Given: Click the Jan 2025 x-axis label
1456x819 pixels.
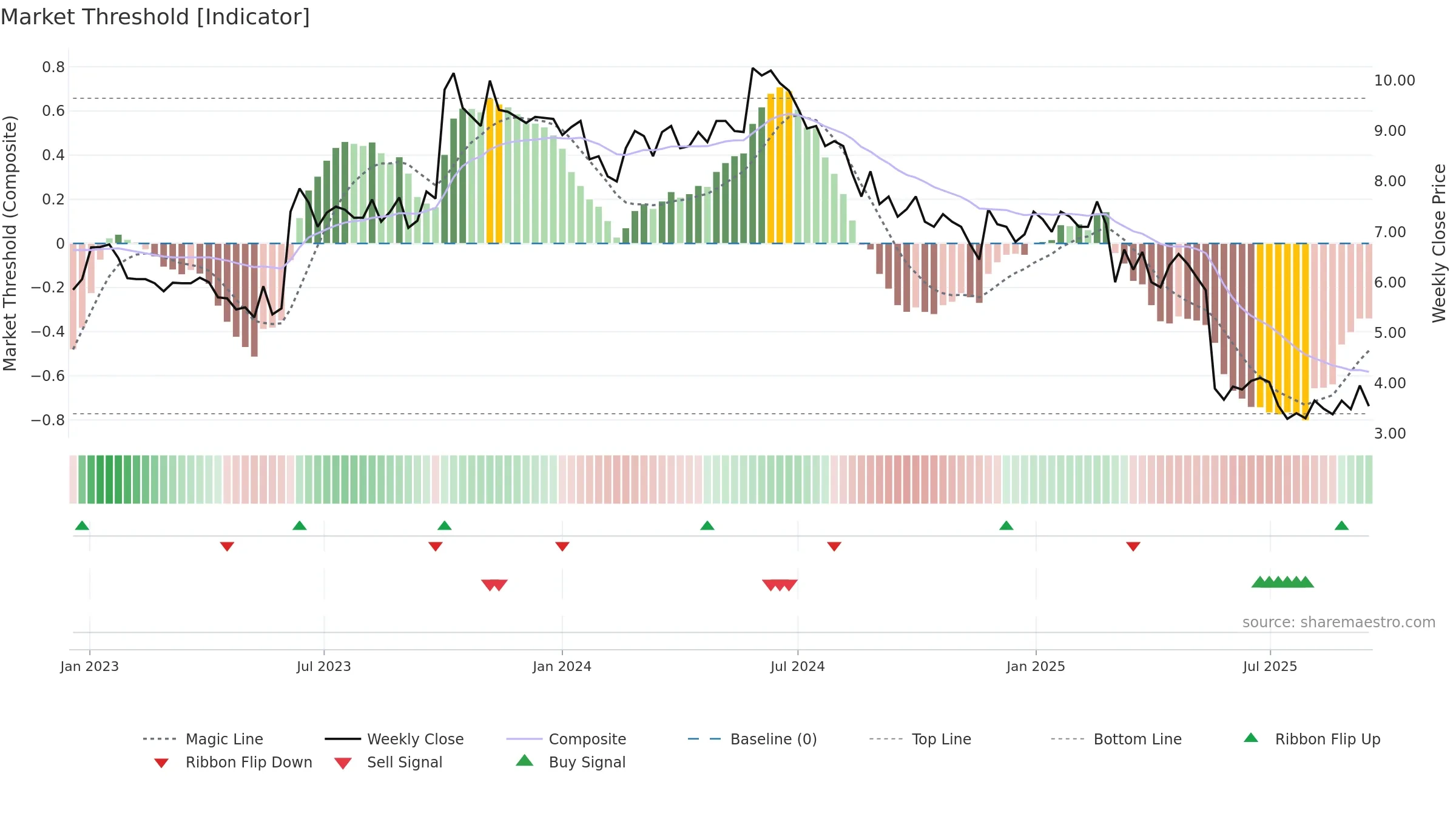Looking at the screenshot, I should tap(1036, 667).
